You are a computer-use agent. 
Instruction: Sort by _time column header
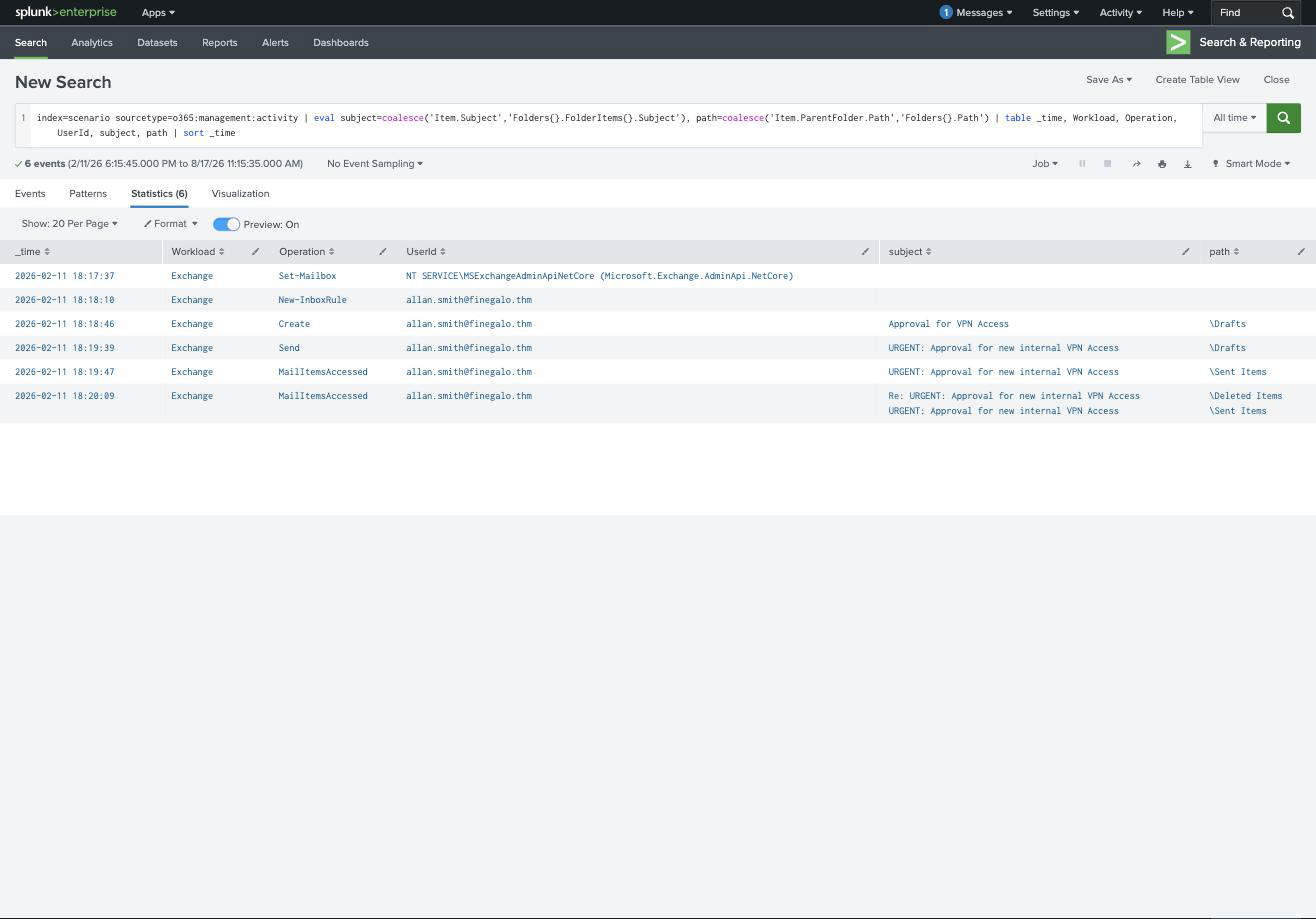tap(32, 252)
